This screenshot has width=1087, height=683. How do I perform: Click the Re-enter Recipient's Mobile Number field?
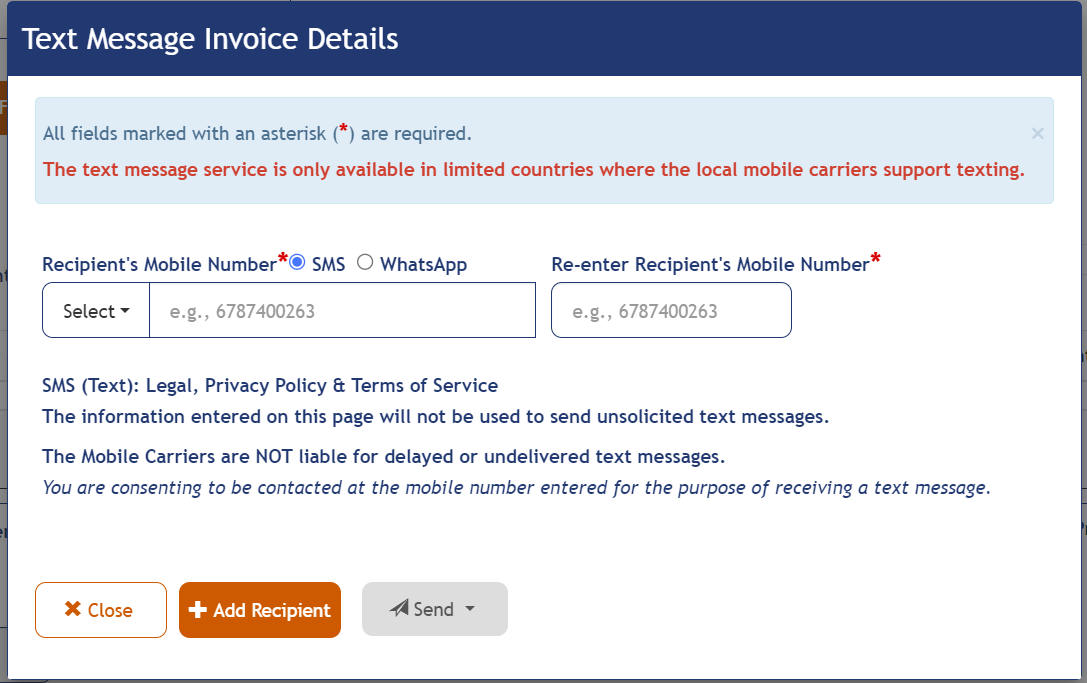(x=671, y=310)
